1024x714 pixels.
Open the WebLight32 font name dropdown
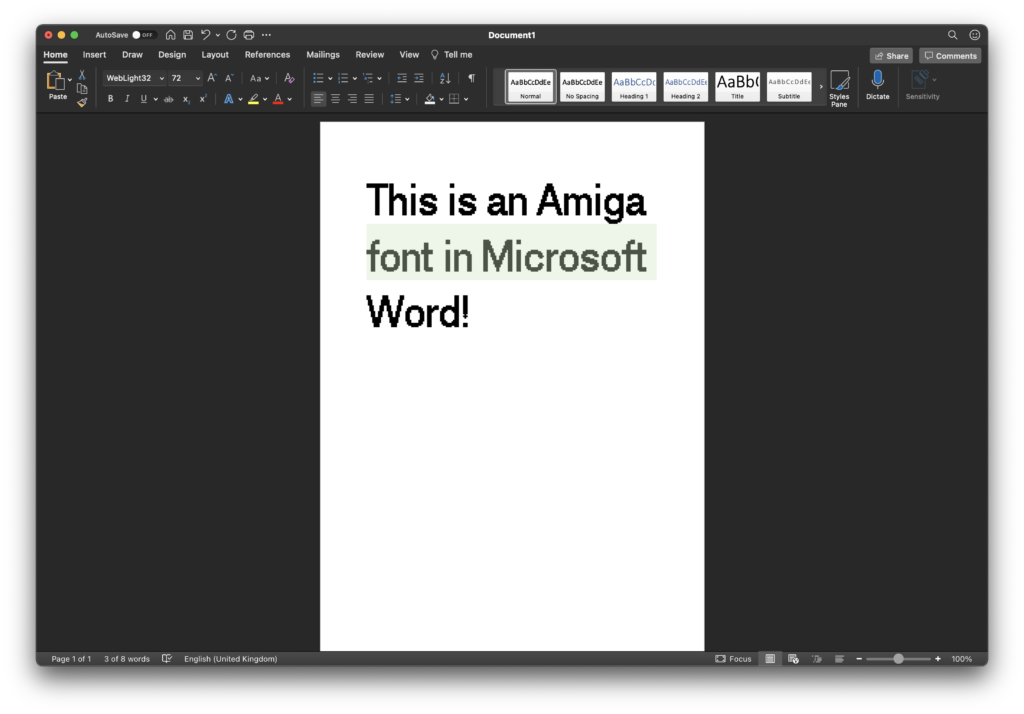click(x=162, y=78)
